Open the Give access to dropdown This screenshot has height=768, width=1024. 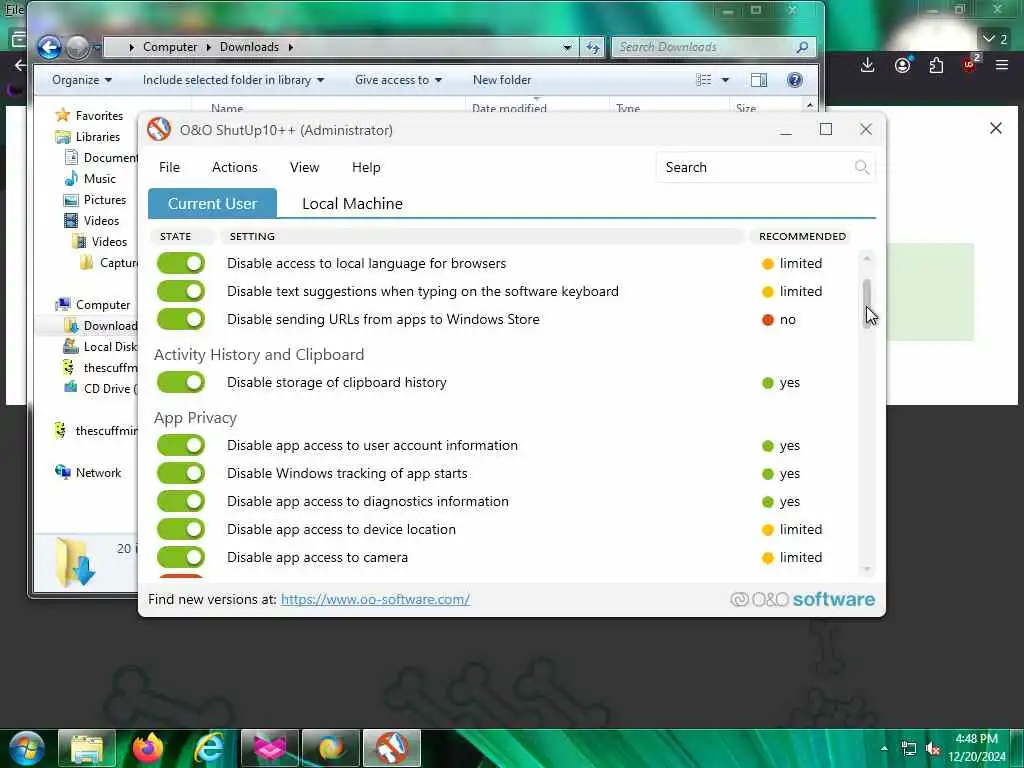tap(398, 80)
